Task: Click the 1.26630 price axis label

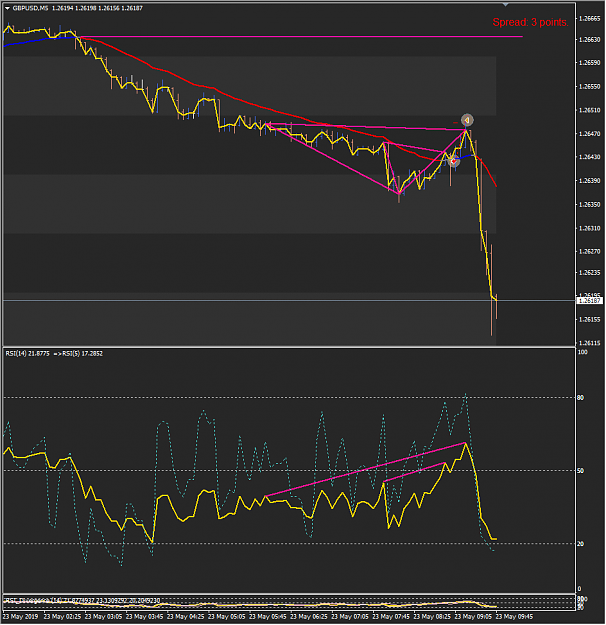Action: 590,40
